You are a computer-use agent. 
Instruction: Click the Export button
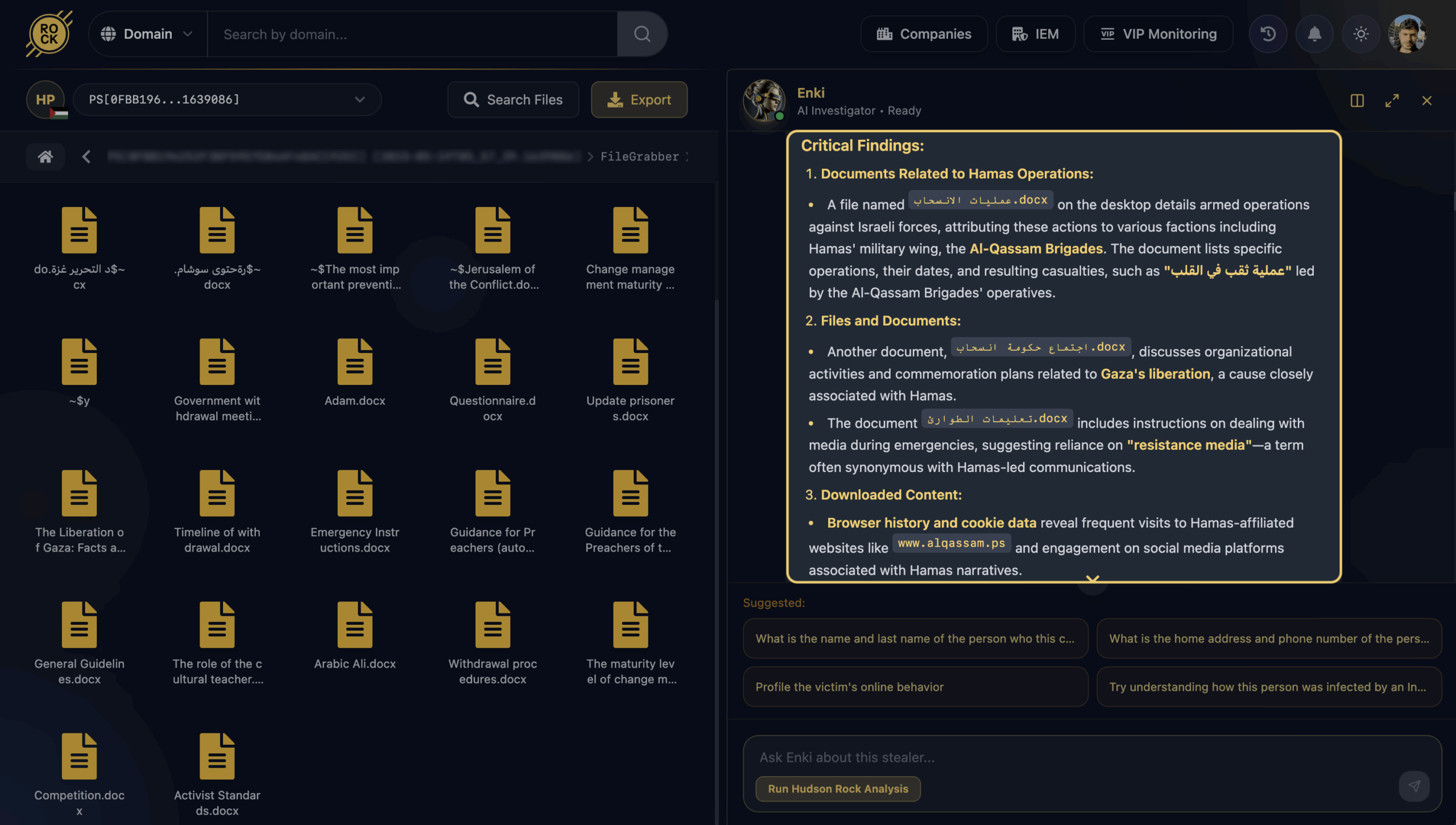(639, 100)
